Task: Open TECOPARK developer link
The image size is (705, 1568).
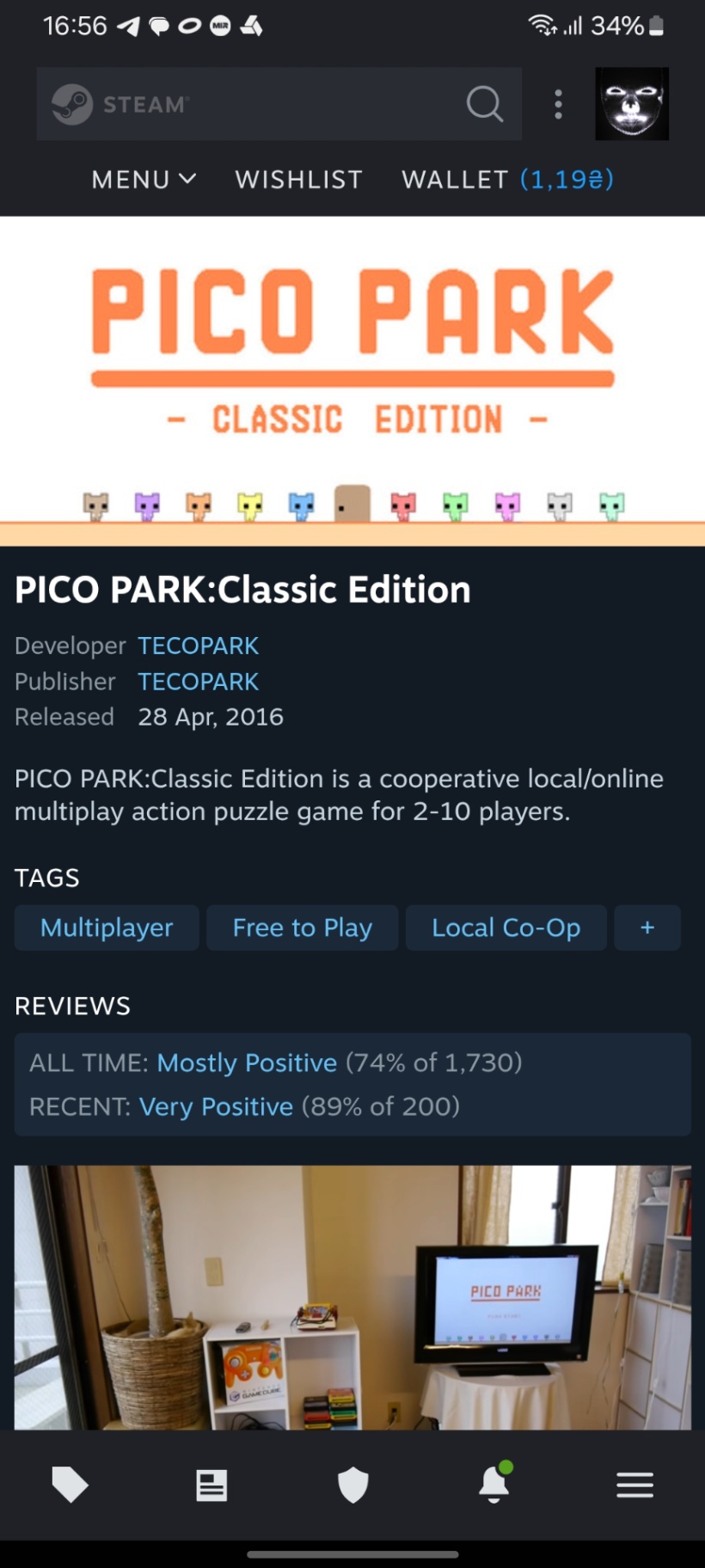Action: [199, 646]
